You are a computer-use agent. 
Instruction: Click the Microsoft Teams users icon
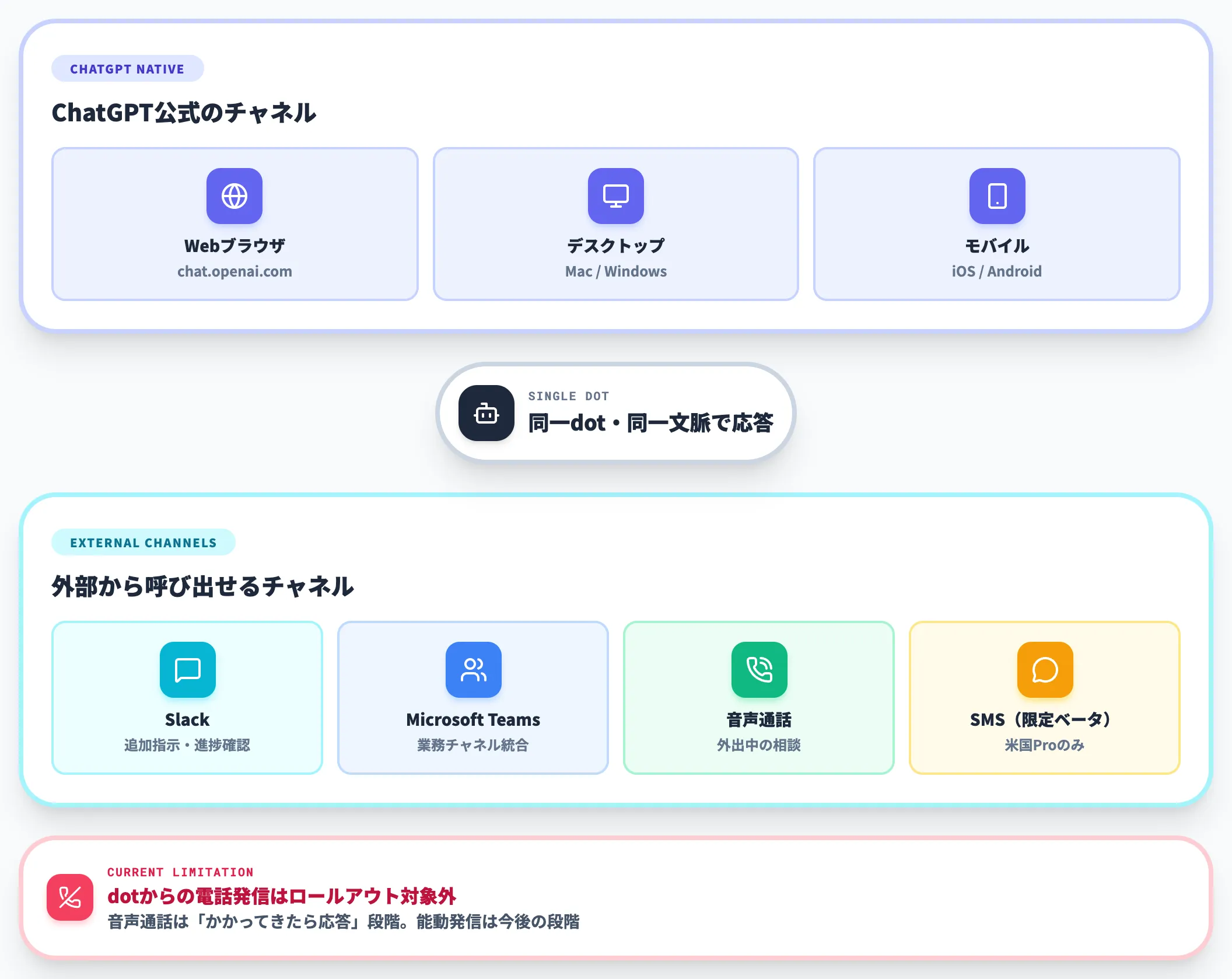(474, 670)
